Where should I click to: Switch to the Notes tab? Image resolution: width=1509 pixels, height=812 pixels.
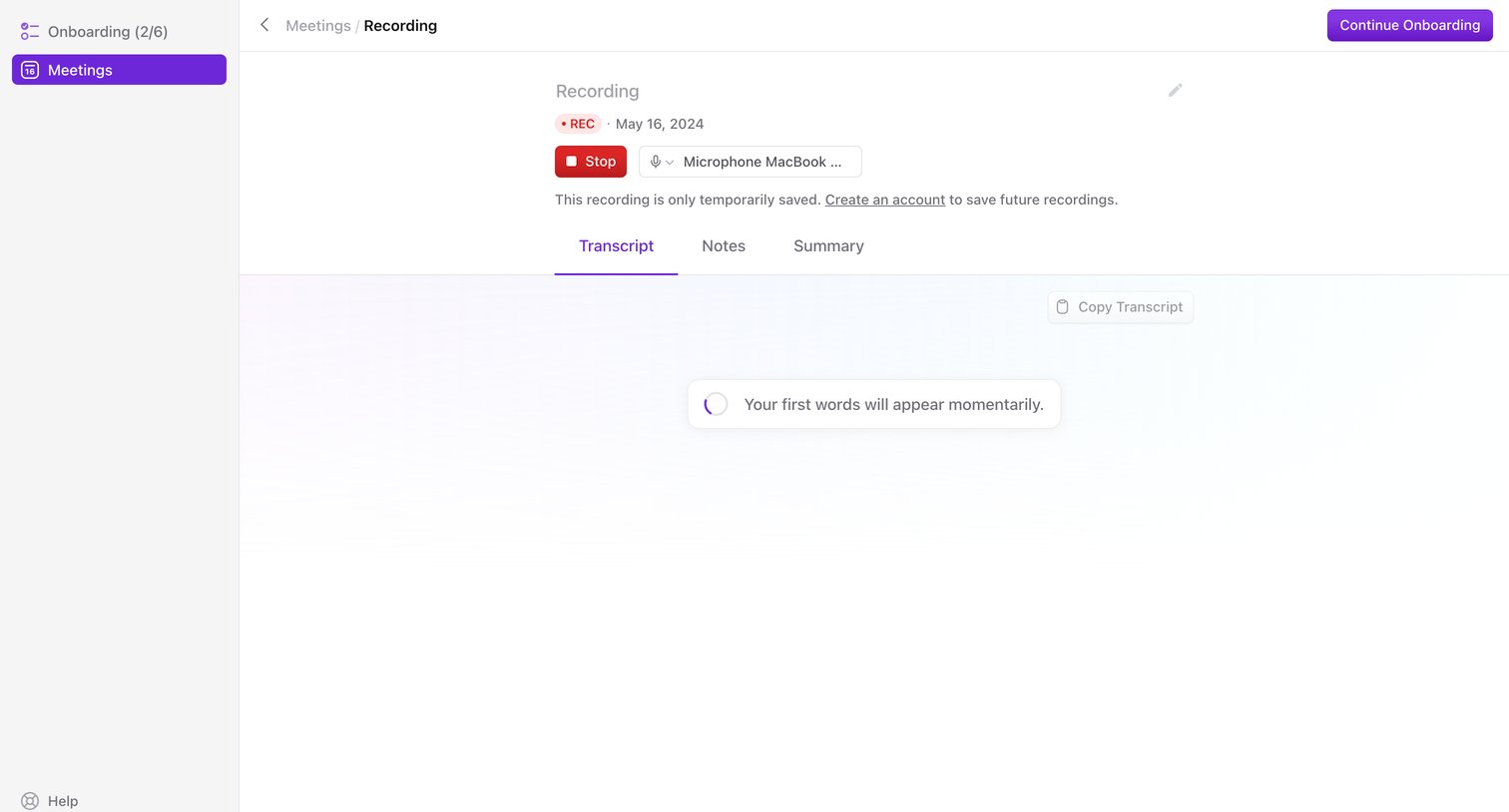(x=724, y=246)
